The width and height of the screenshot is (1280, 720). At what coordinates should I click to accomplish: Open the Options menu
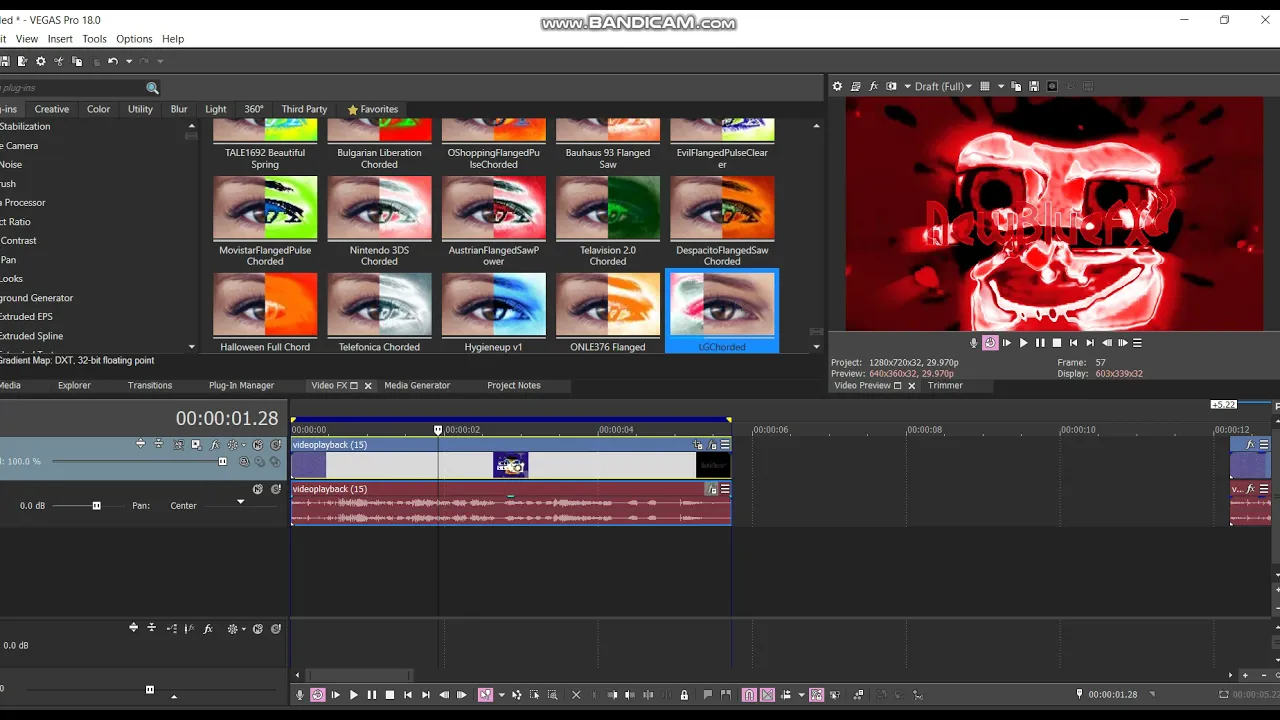134,39
